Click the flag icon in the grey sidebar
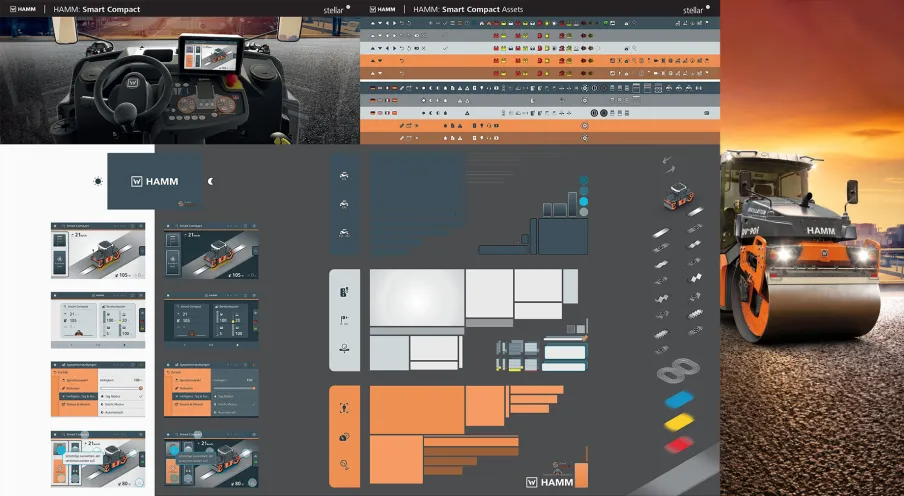The image size is (904, 496). coord(344,320)
